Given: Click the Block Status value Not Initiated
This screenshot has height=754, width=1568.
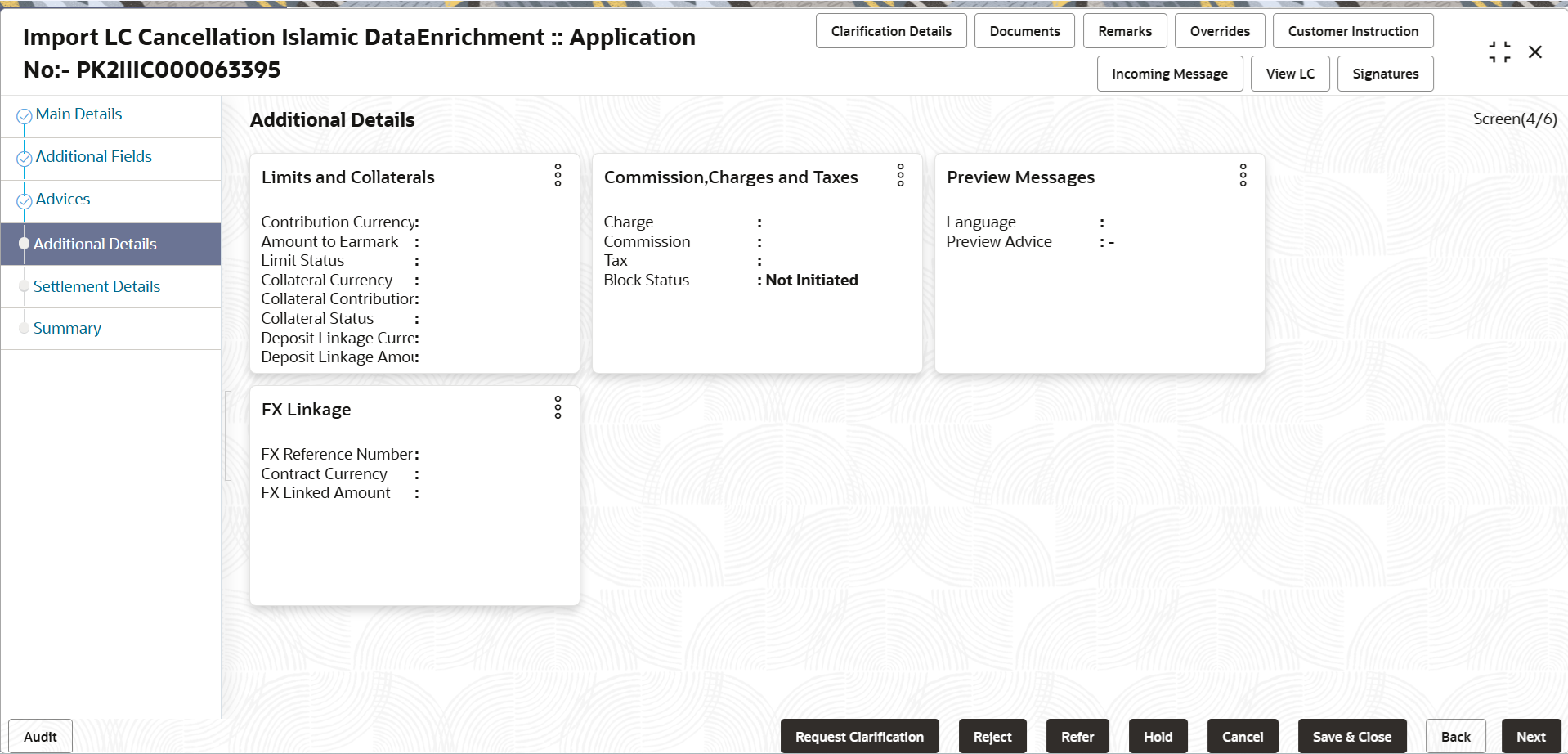Looking at the screenshot, I should pyautogui.click(x=812, y=281).
